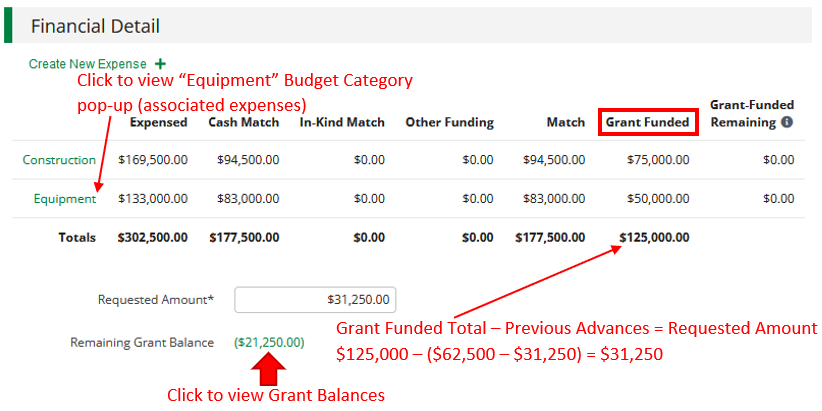The width and height of the screenshot is (822, 411).
Task: Click the Cash Match column header
Action: [x=243, y=123]
